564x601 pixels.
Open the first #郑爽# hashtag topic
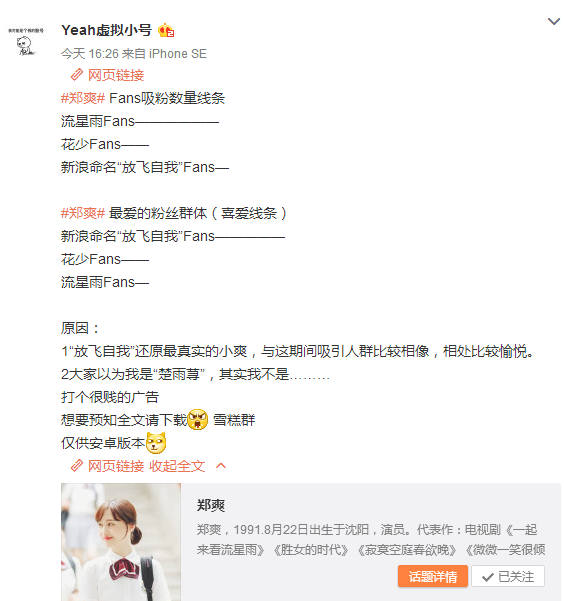tap(83, 98)
